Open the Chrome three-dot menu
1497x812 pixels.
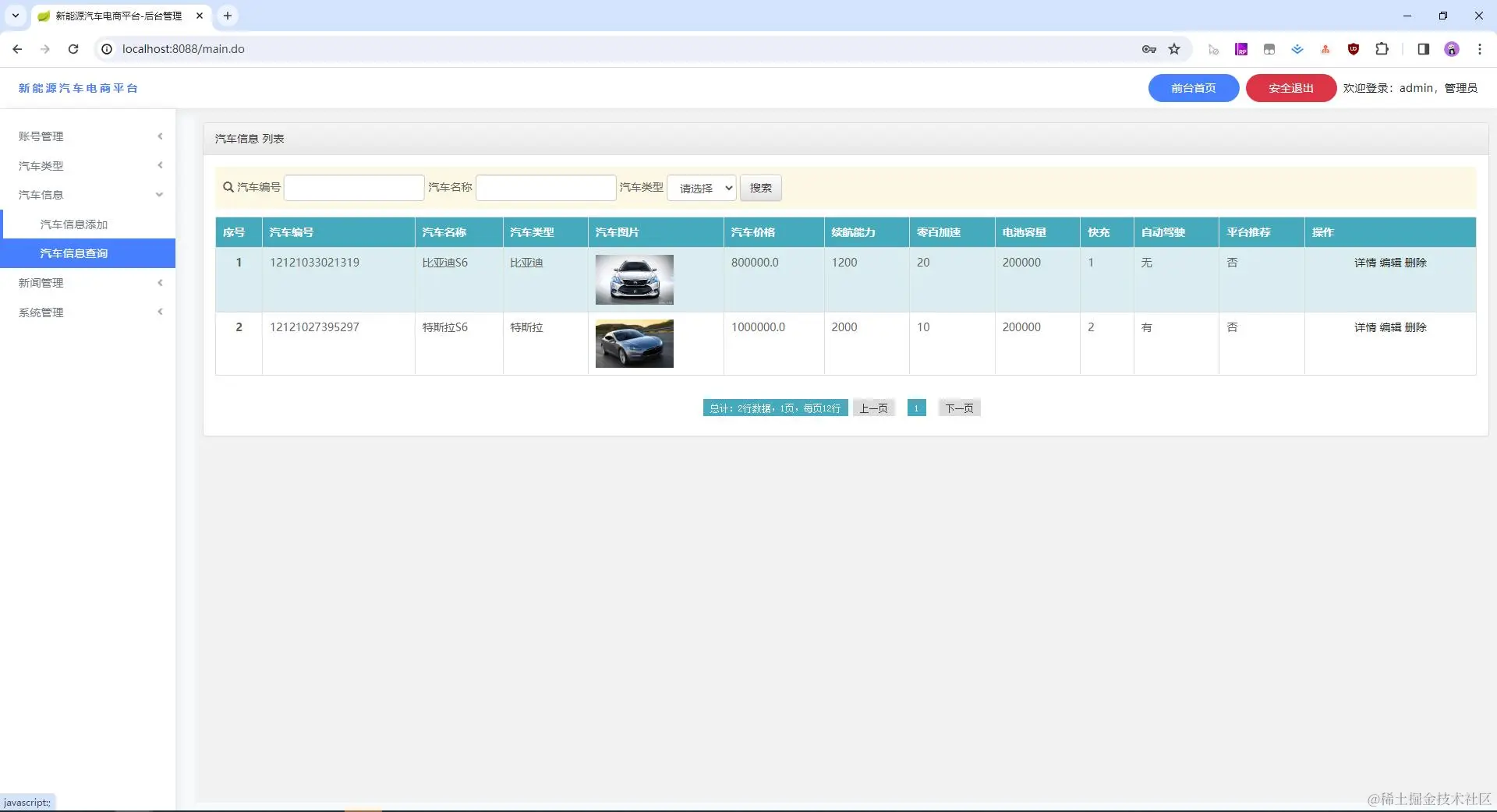pyautogui.click(x=1479, y=49)
